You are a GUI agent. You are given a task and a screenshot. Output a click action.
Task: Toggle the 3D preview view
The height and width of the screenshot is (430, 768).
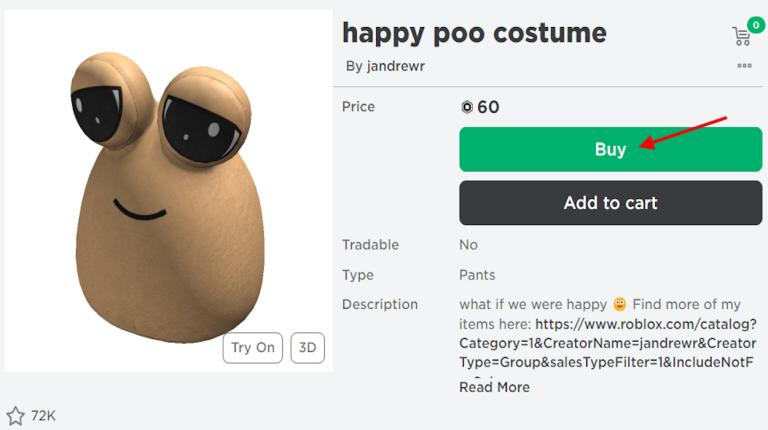(x=308, y=348)
